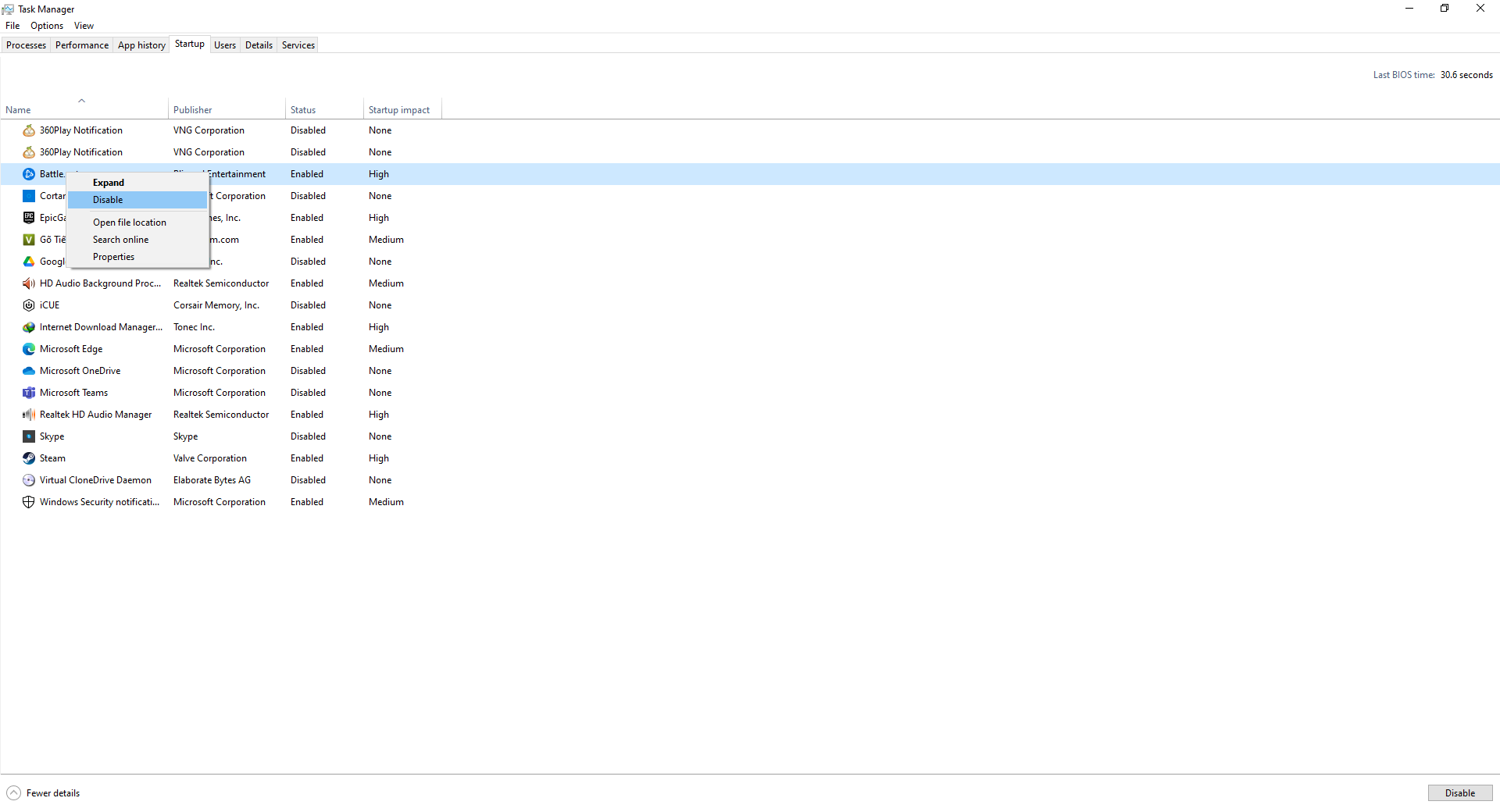
Task: Click the Google Drive triangle icon
Action: pyautogui.click(x=29, y=262)
